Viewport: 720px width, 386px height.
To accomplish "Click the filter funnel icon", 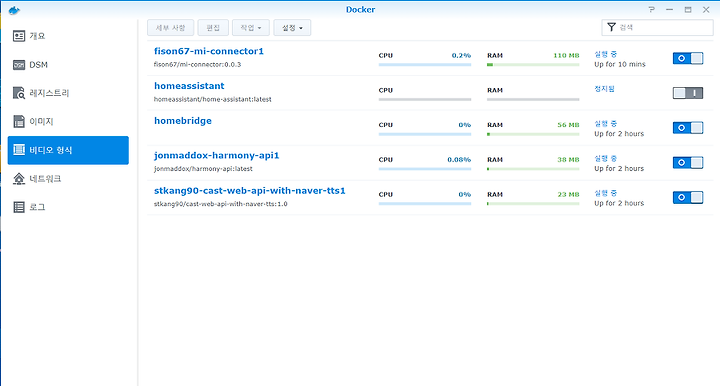I will tap(611, 28).
